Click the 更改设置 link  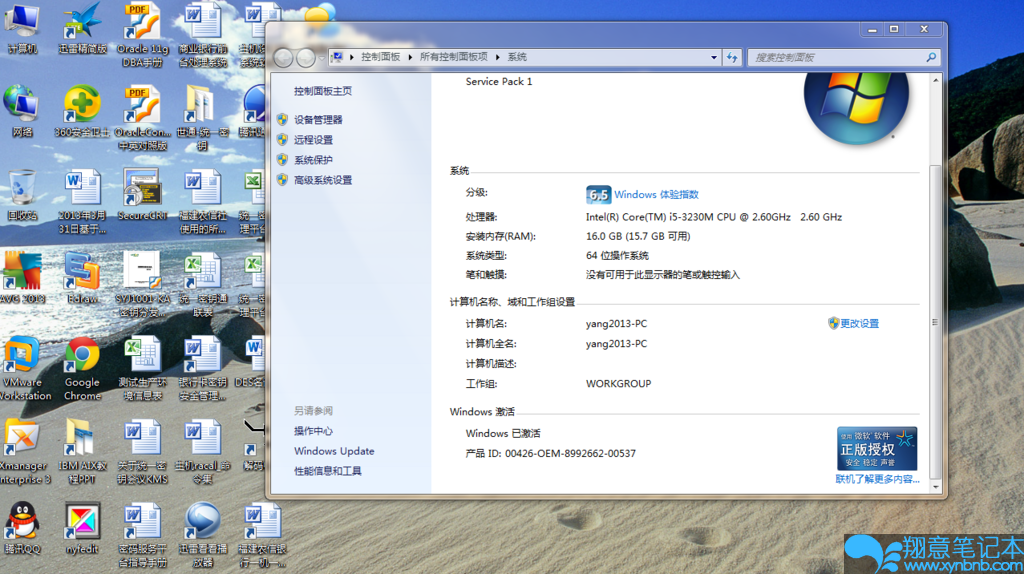click(859, 323)
